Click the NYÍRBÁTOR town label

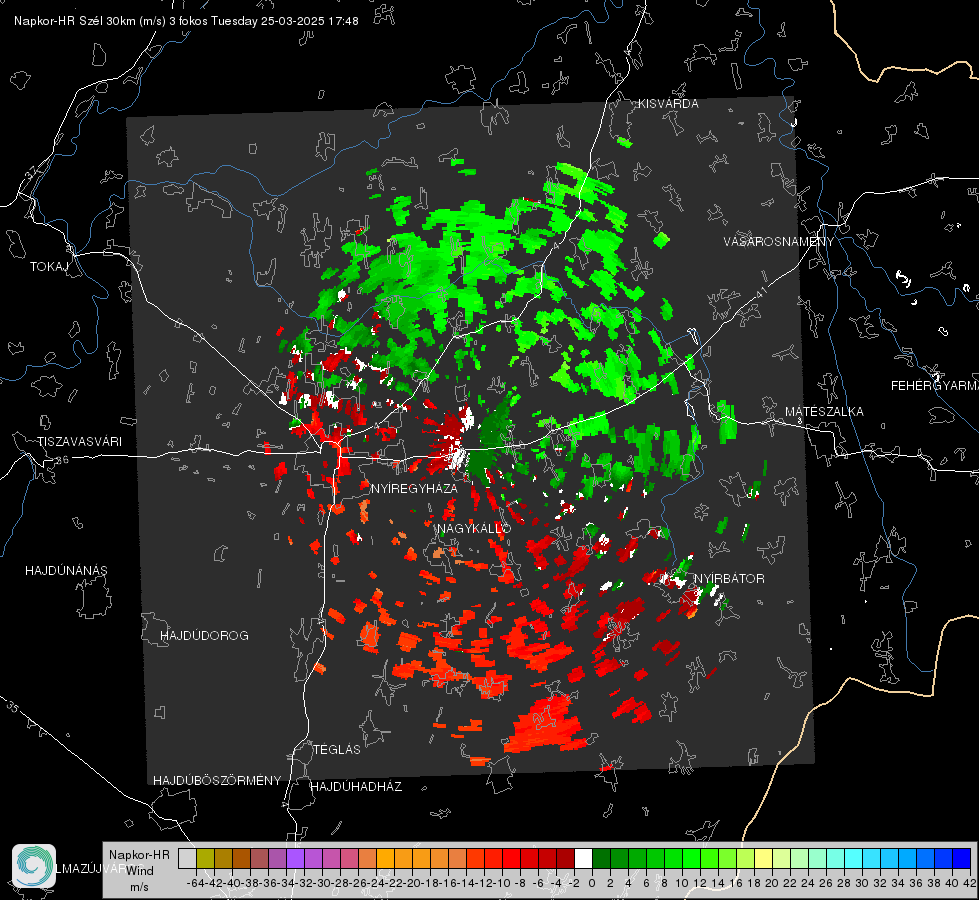pyautogui.click(x=729, y=579)
